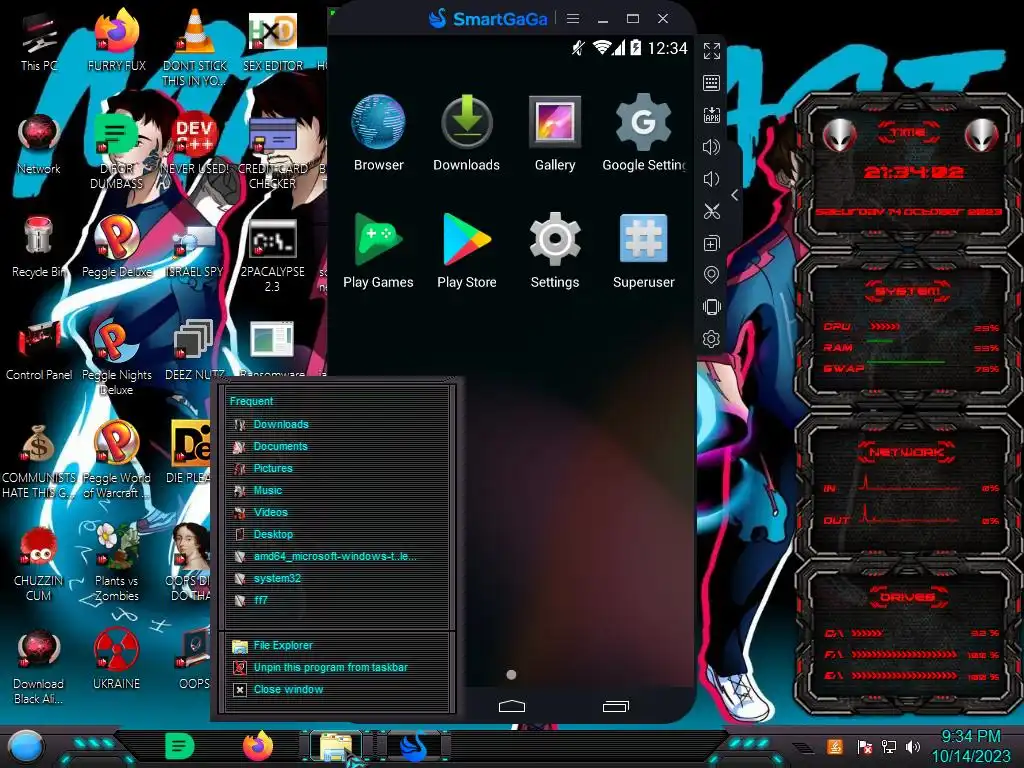Click SmartGaGa shake device icon
Image resolution: width=1024 pixels, height=768 pixels.
[712, 307]
